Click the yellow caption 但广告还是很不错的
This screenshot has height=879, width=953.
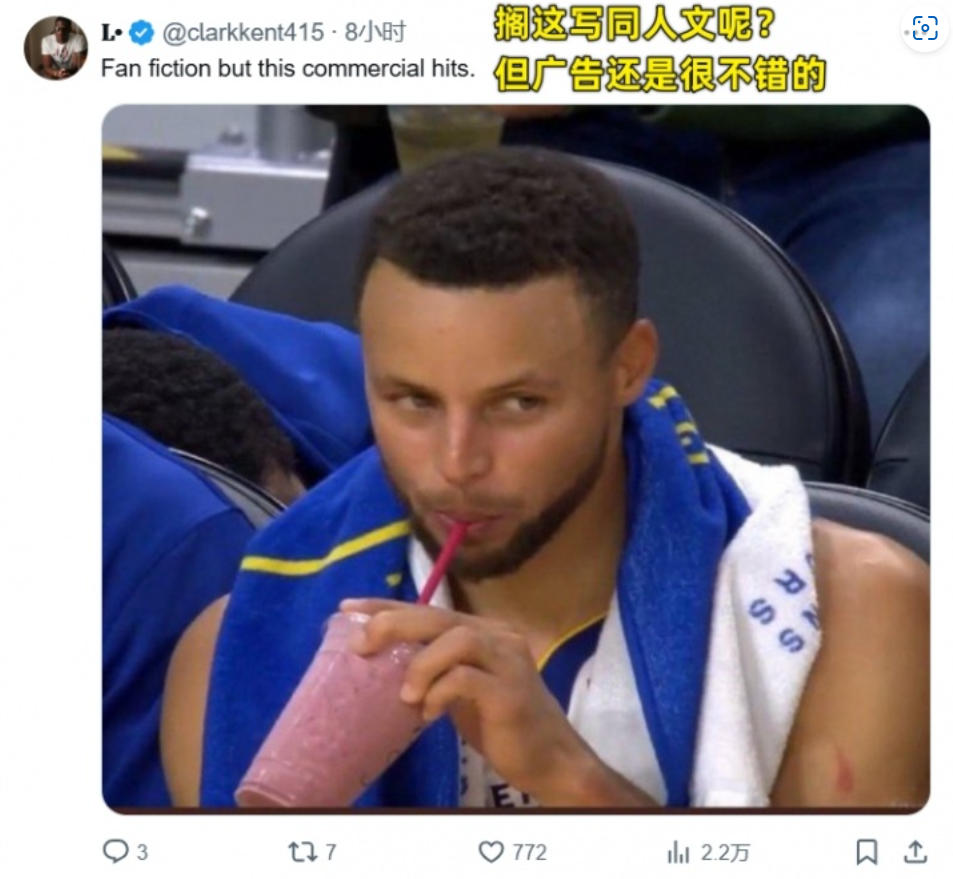660,74
